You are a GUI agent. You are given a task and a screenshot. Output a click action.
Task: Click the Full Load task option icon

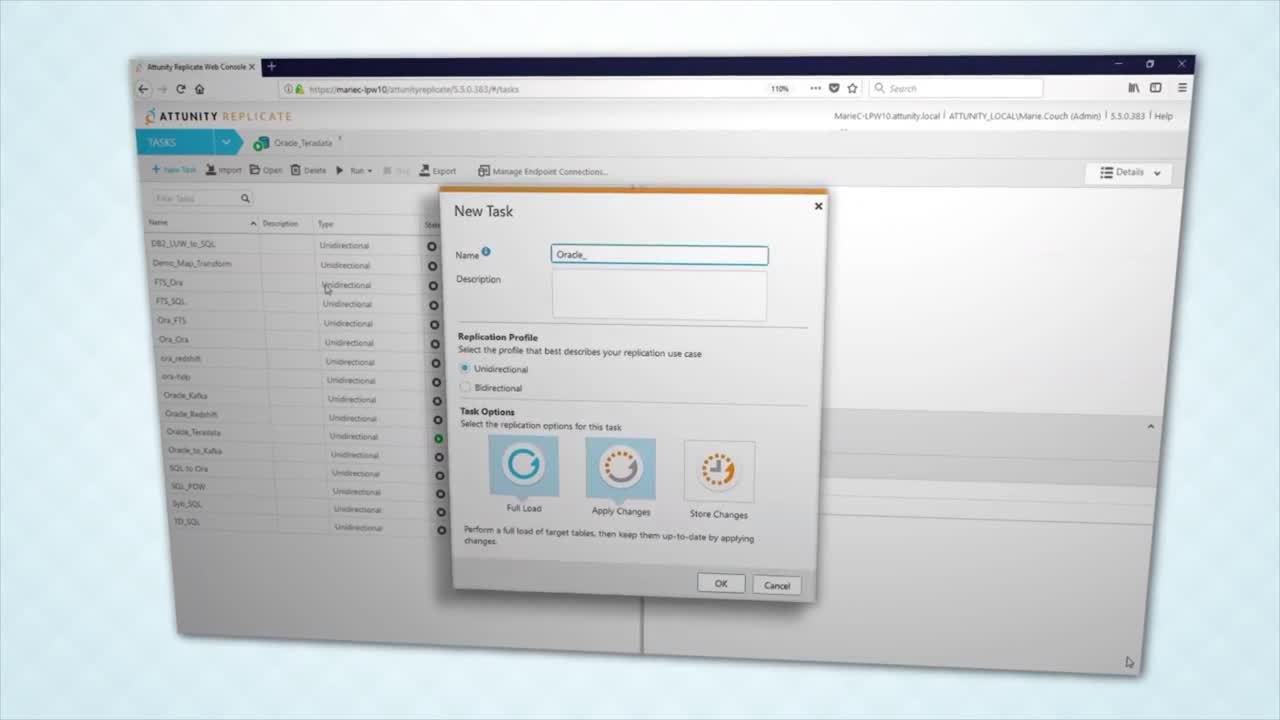523,465
